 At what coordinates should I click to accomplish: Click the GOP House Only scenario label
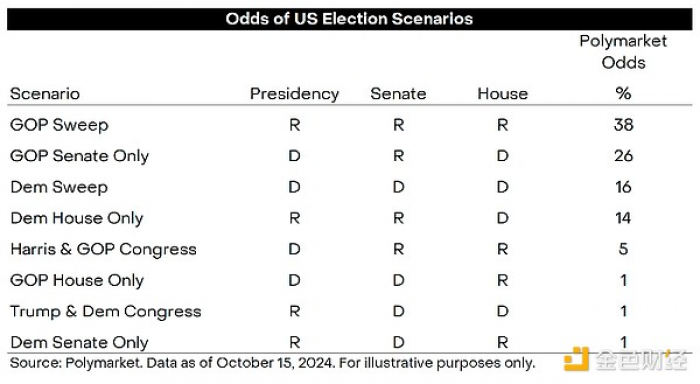pos(77,280)
